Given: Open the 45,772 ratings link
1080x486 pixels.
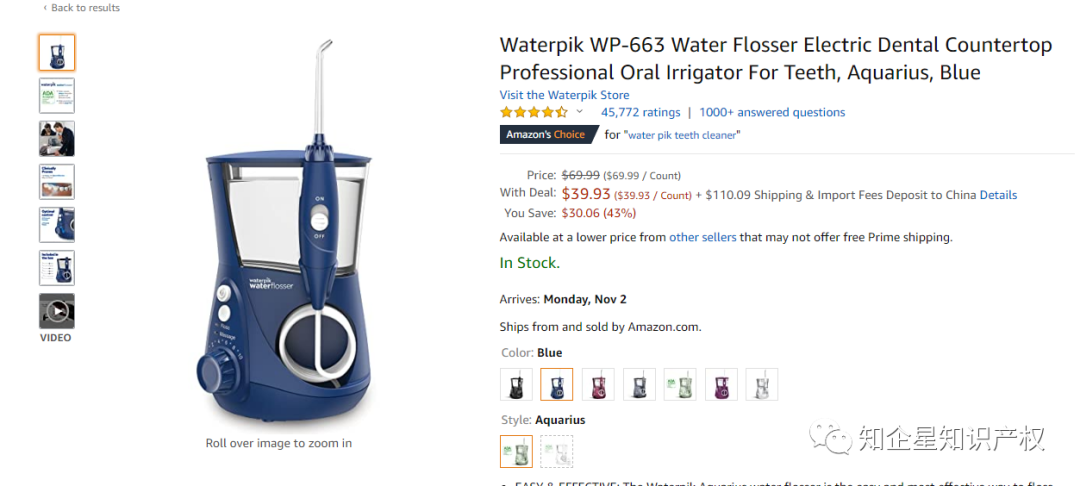Looking at the screenshot, I should coord(640,112).
